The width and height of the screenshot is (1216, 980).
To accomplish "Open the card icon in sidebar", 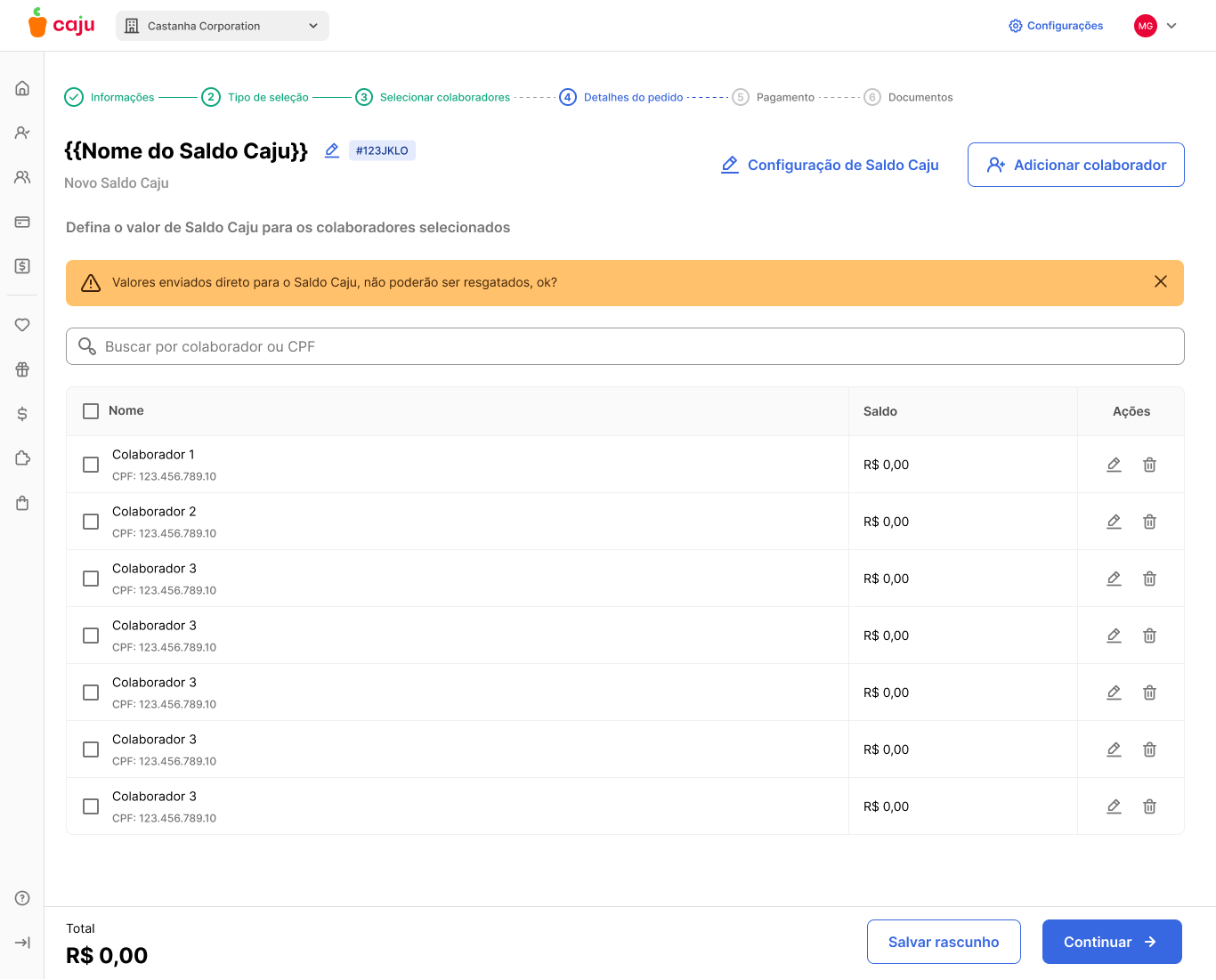I will [x=22, y=222].
